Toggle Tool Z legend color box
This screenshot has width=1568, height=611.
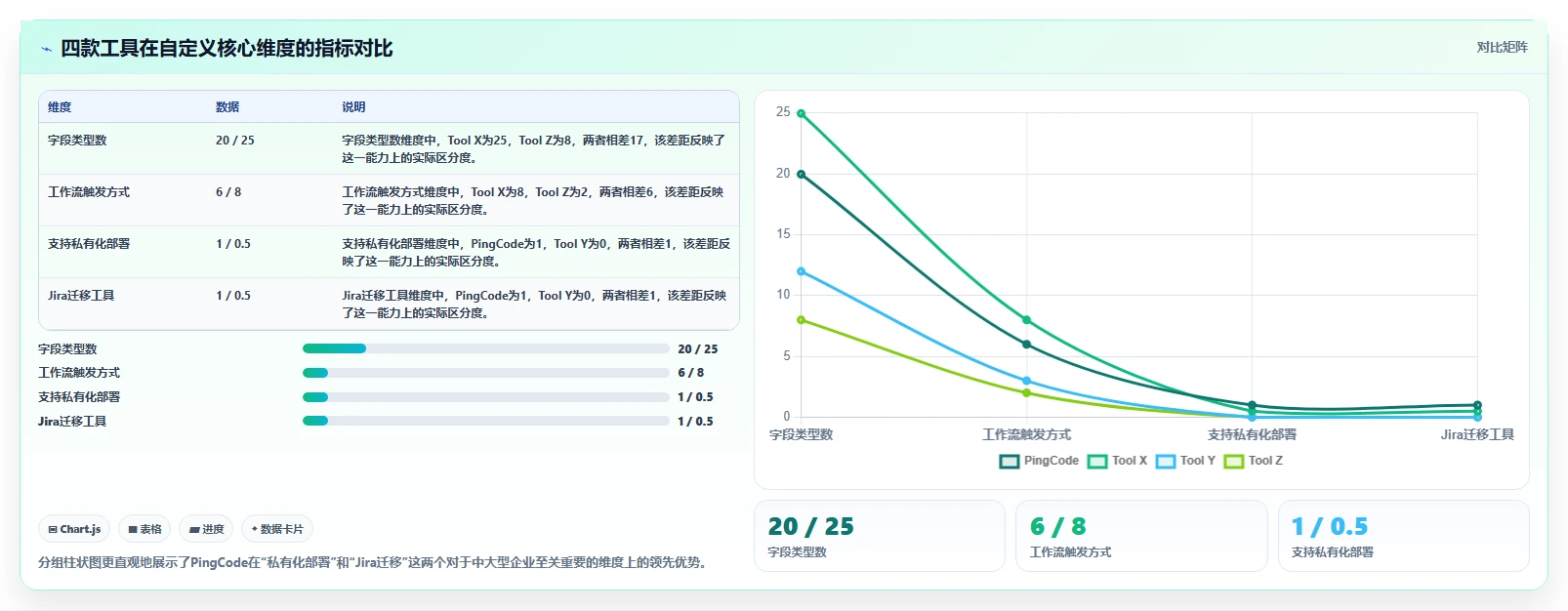[1234, 462]
